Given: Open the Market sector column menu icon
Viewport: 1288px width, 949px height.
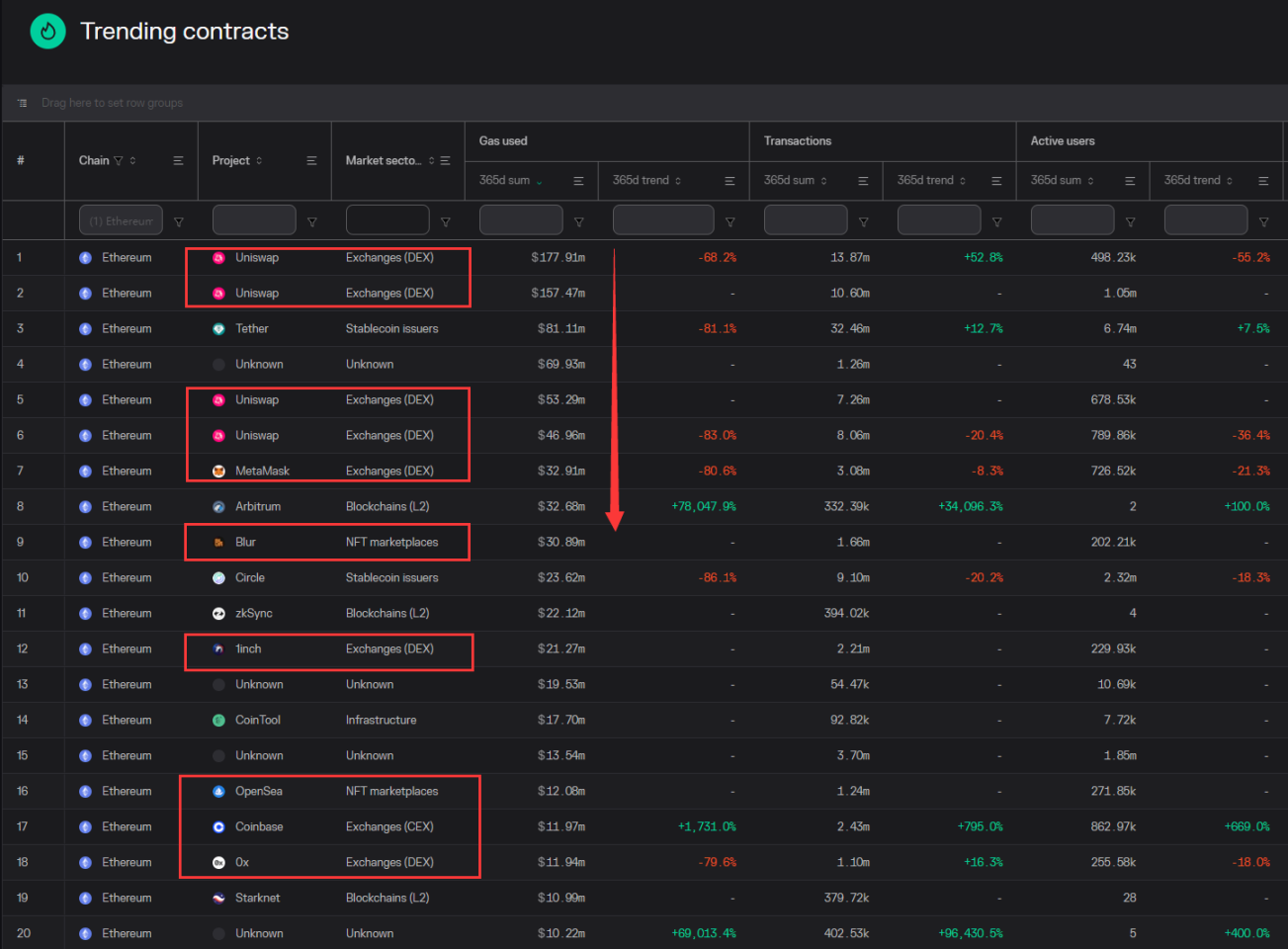Looking at the screenshot, I should (x=445, y=160).
